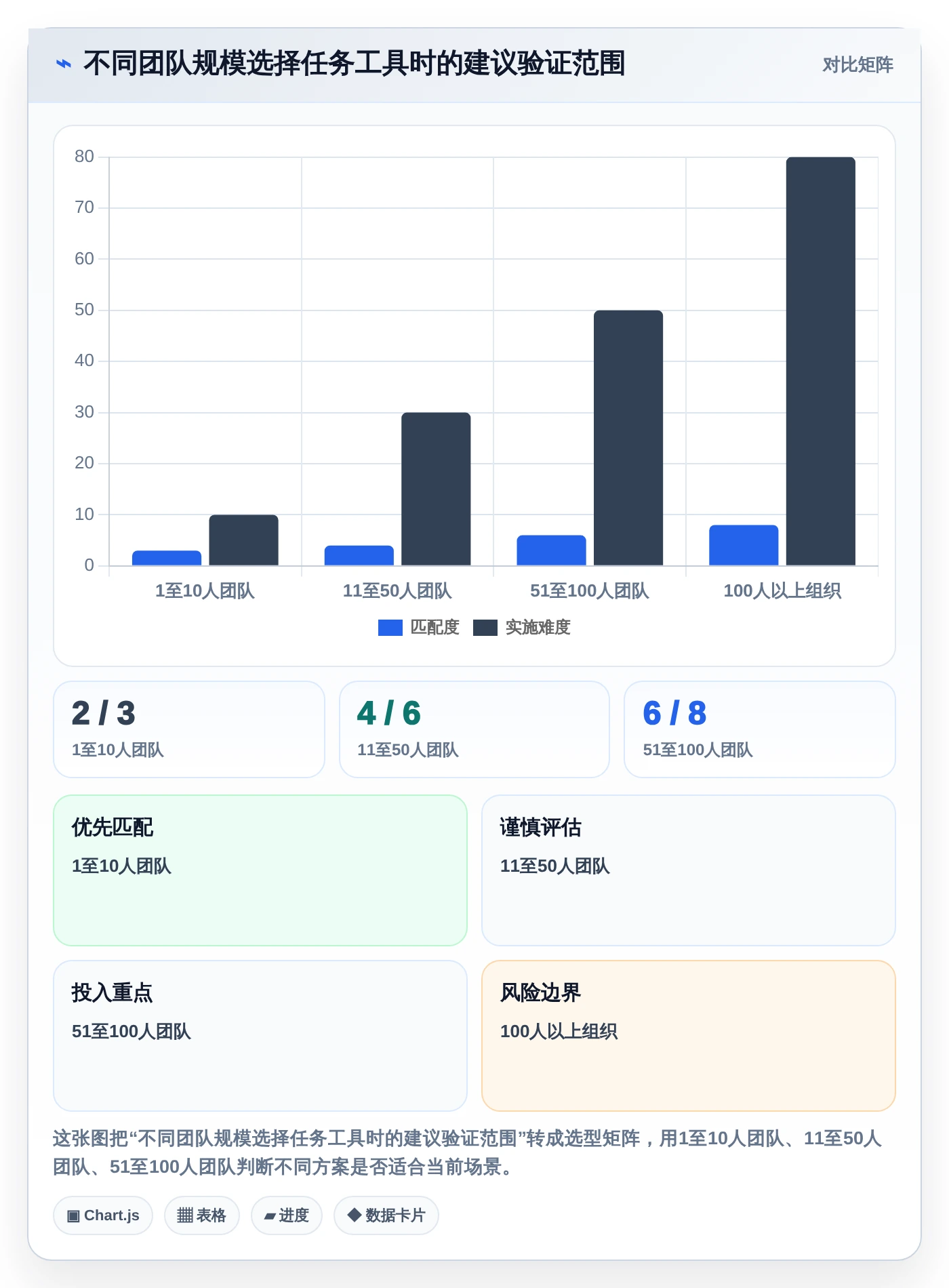Click the title 不同团队规模选择任务工具时的建议验证范围
The image size is (949, 1288).
(354, 64)
